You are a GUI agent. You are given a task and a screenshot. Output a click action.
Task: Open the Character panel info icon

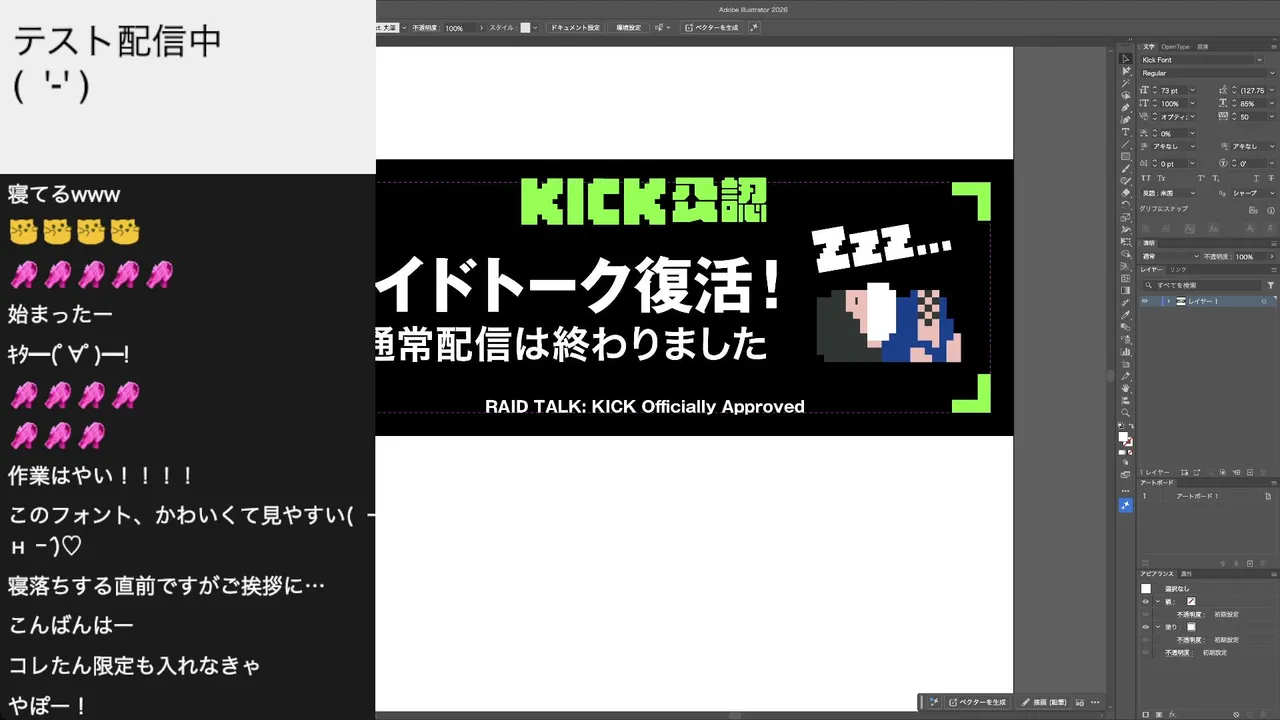1271,211
